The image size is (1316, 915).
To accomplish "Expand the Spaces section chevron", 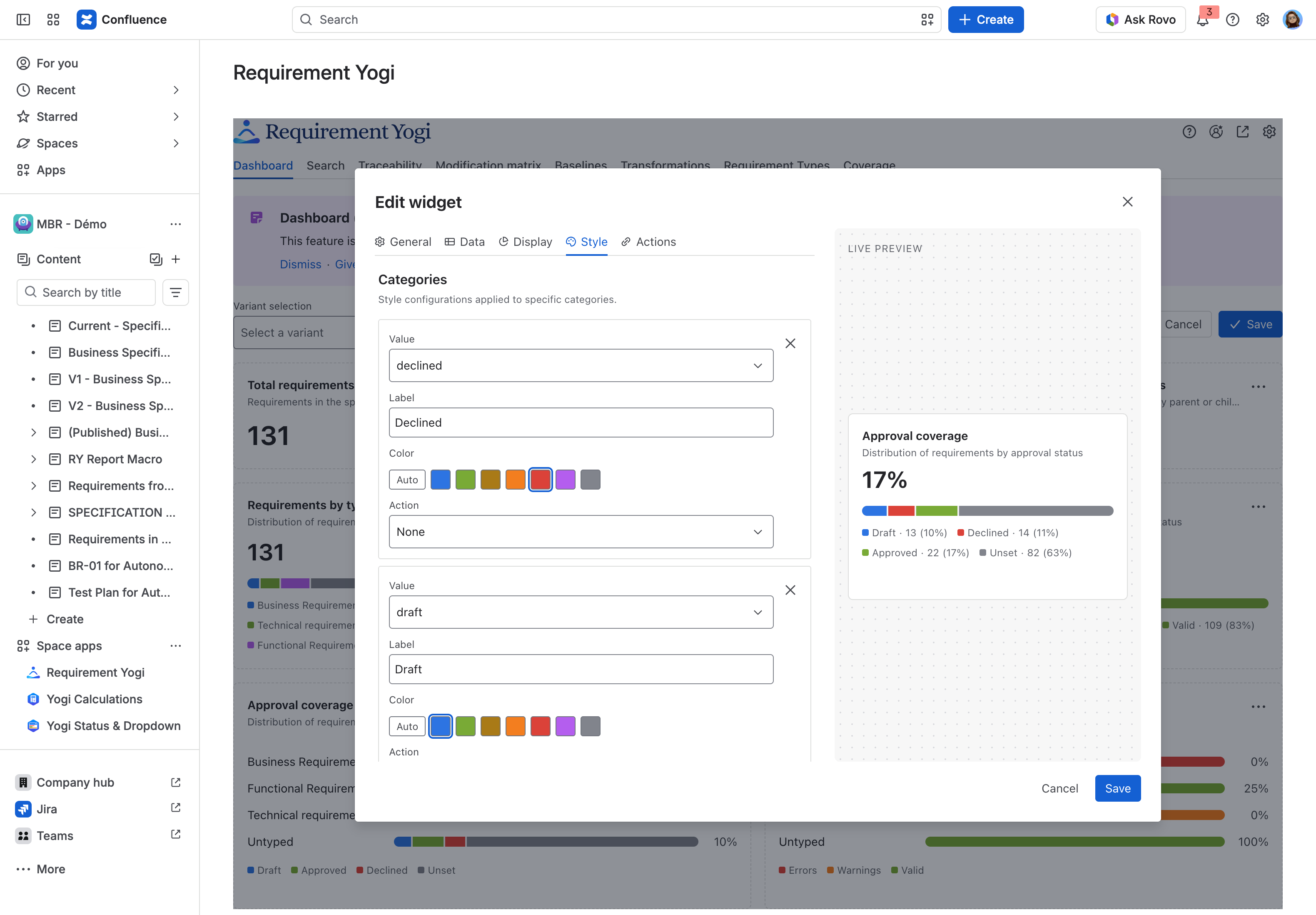I will [176, 143].
